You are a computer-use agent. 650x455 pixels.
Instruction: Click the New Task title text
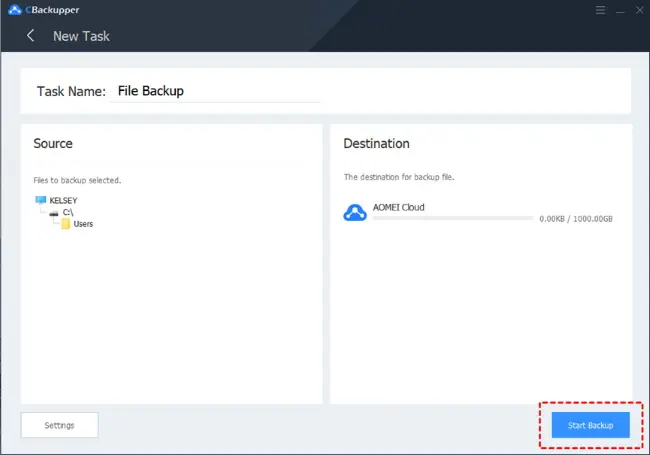click(81, 36)
